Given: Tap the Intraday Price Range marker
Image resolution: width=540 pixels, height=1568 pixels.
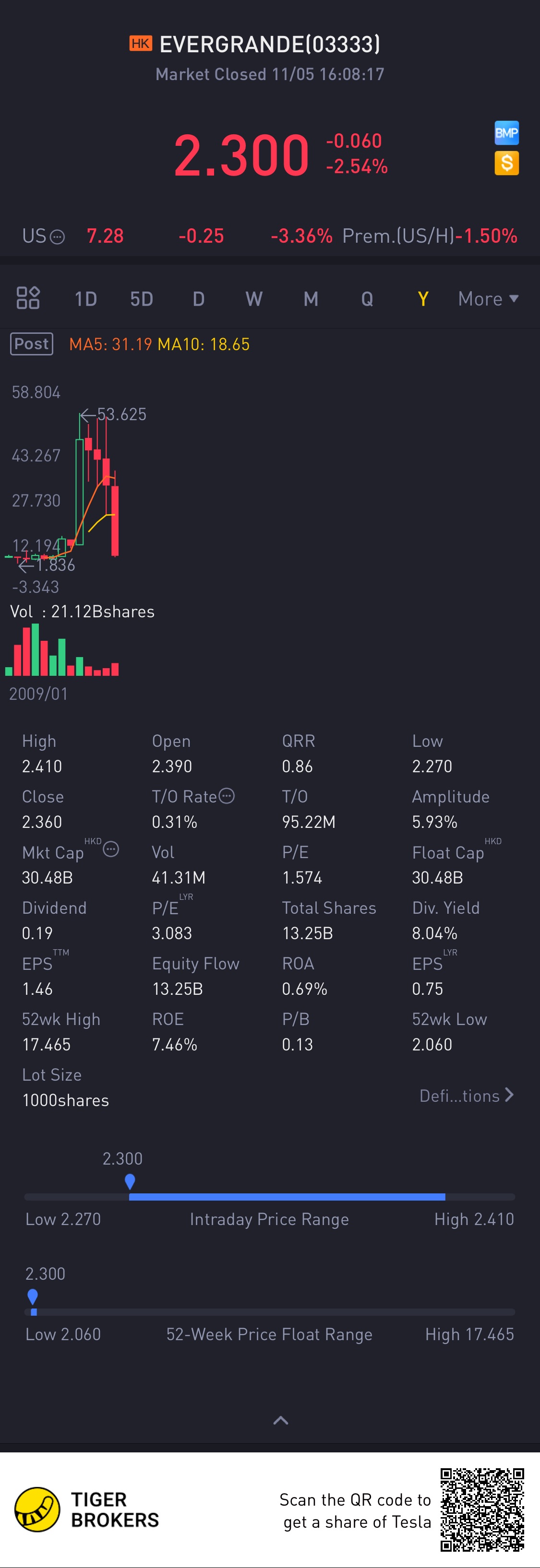Looking at the screenshot, I should [130, 1181].
